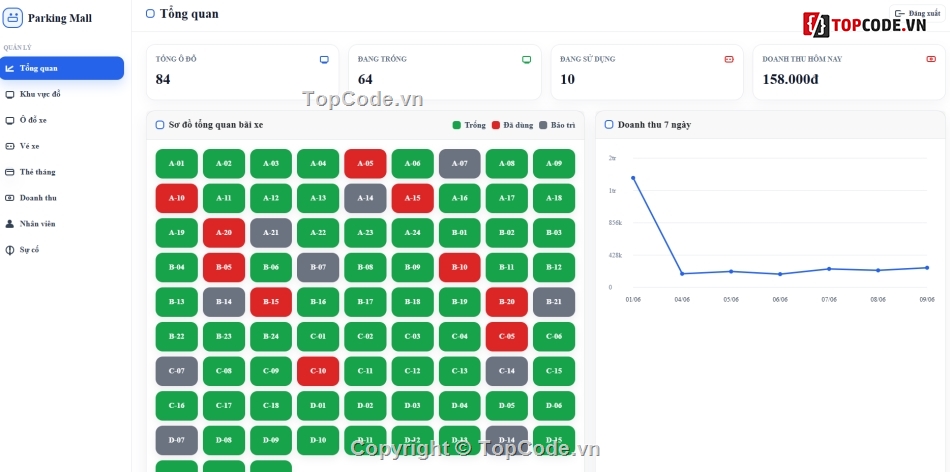Select maintenance slot D-07
This screenshot has height=472, width=950.
(x=177, y=440)
